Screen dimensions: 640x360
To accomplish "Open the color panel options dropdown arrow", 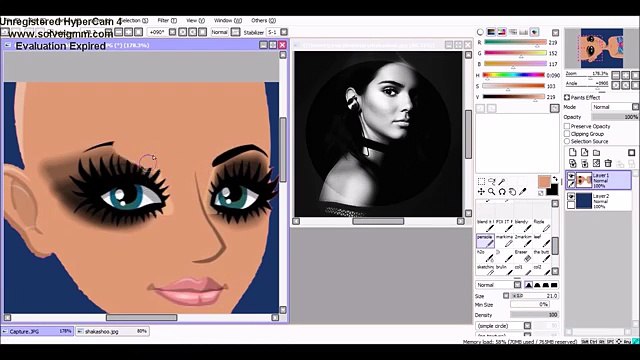I will coord(555,32).
